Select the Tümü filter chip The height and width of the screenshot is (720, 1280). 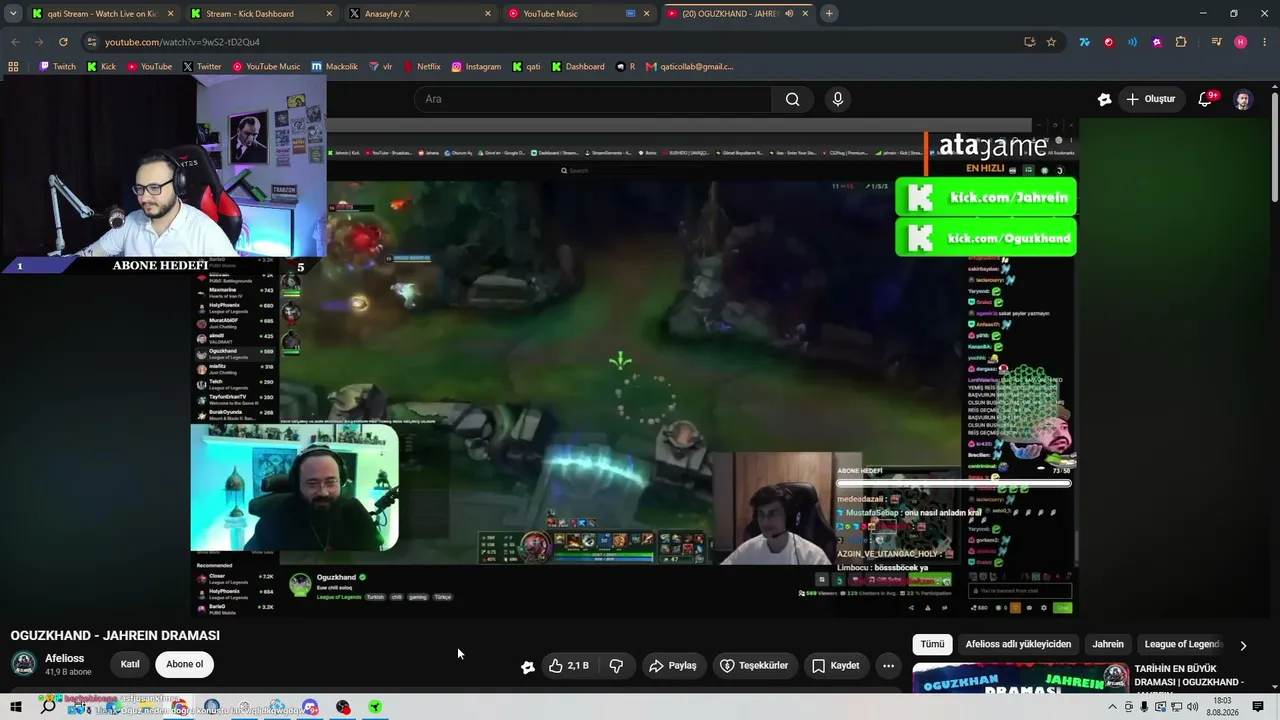[932, 645]
